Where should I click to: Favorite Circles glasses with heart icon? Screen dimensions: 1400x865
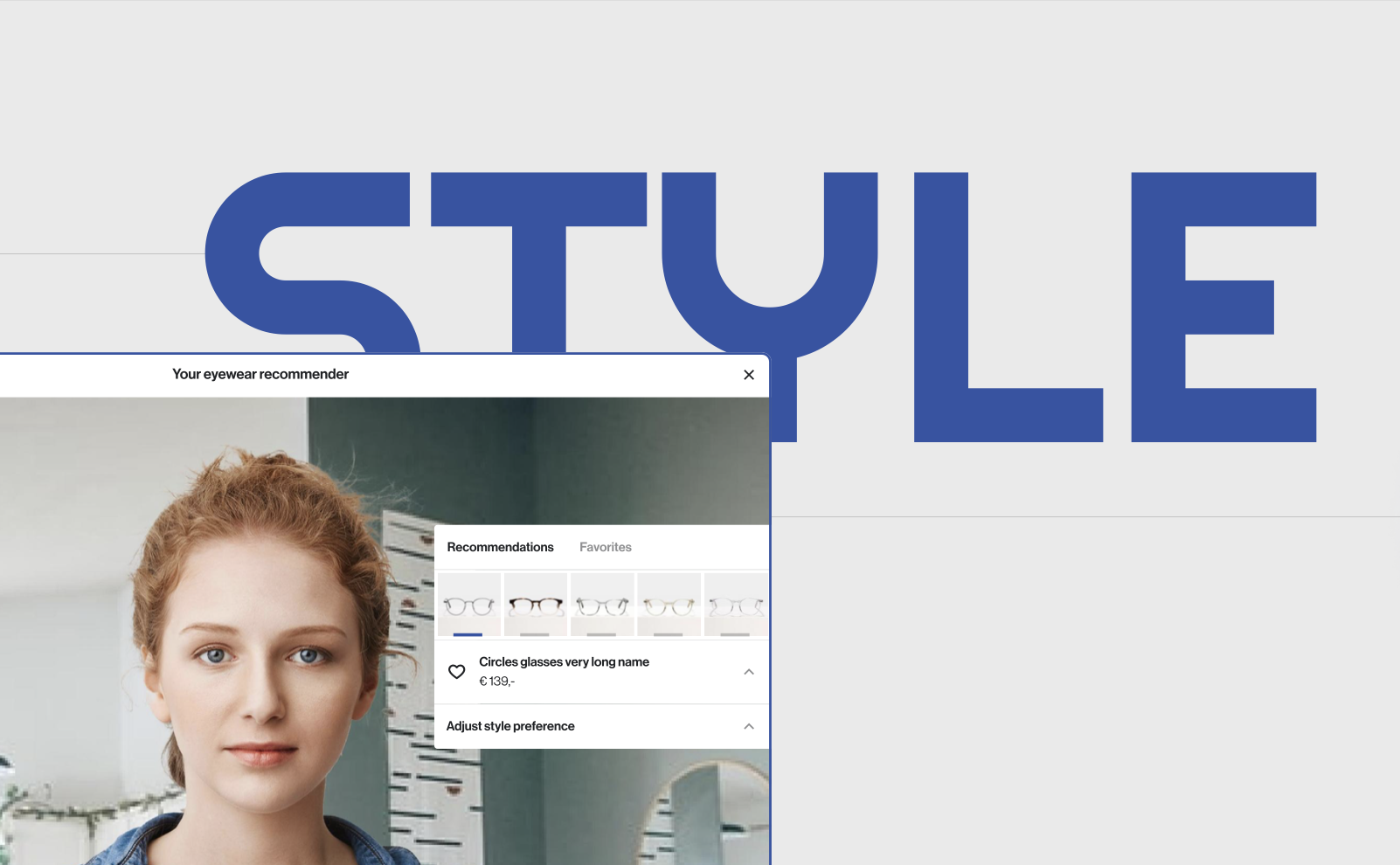pyautogui.click(x=457, y=671)
